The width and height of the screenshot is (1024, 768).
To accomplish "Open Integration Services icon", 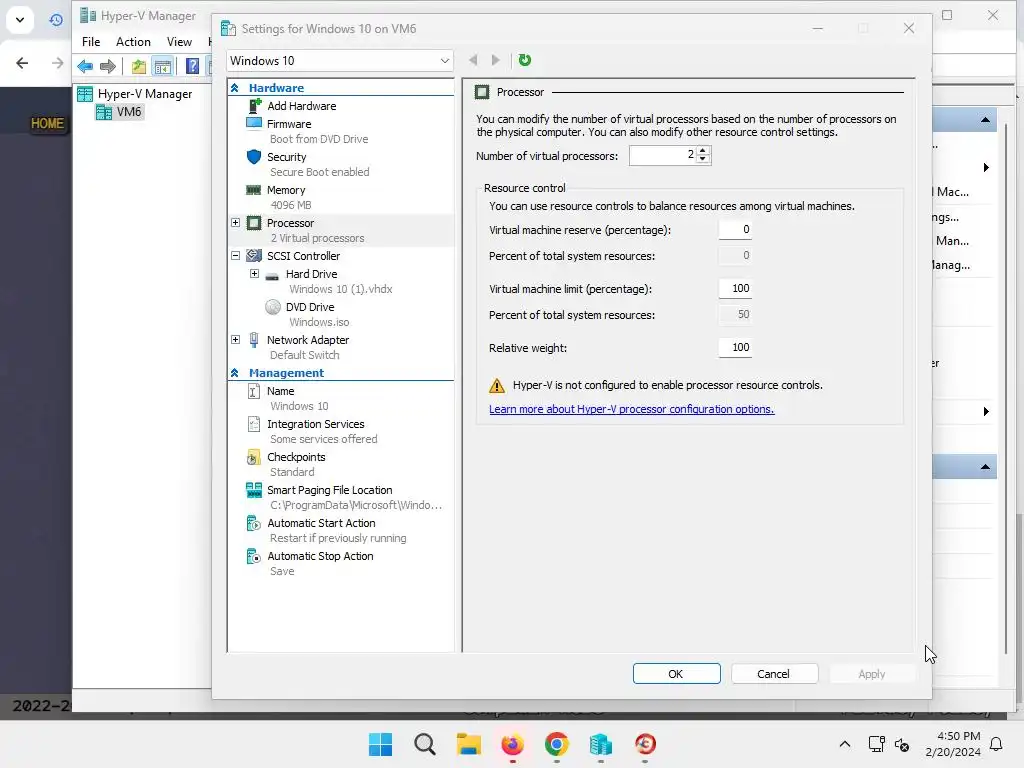I will pos(254,424).
